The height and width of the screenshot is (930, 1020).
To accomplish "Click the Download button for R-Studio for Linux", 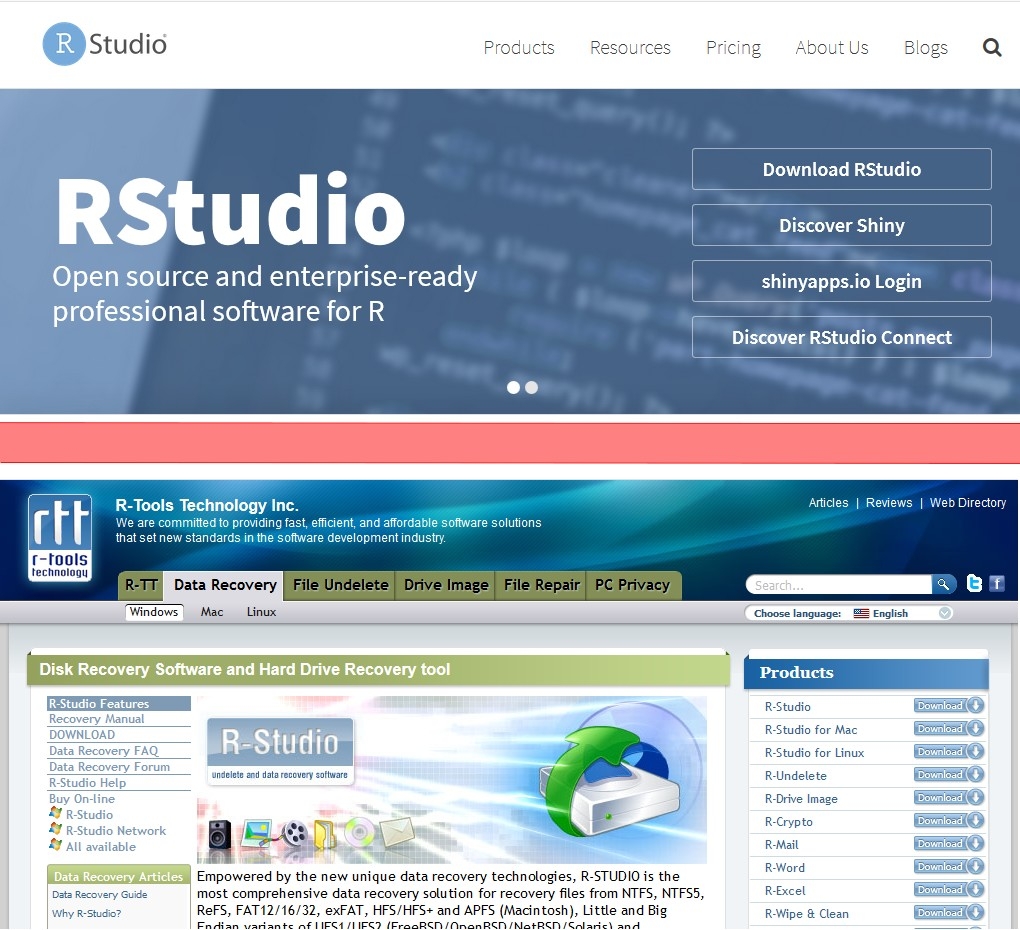I will pyautogui.click(x=948, y=752).
